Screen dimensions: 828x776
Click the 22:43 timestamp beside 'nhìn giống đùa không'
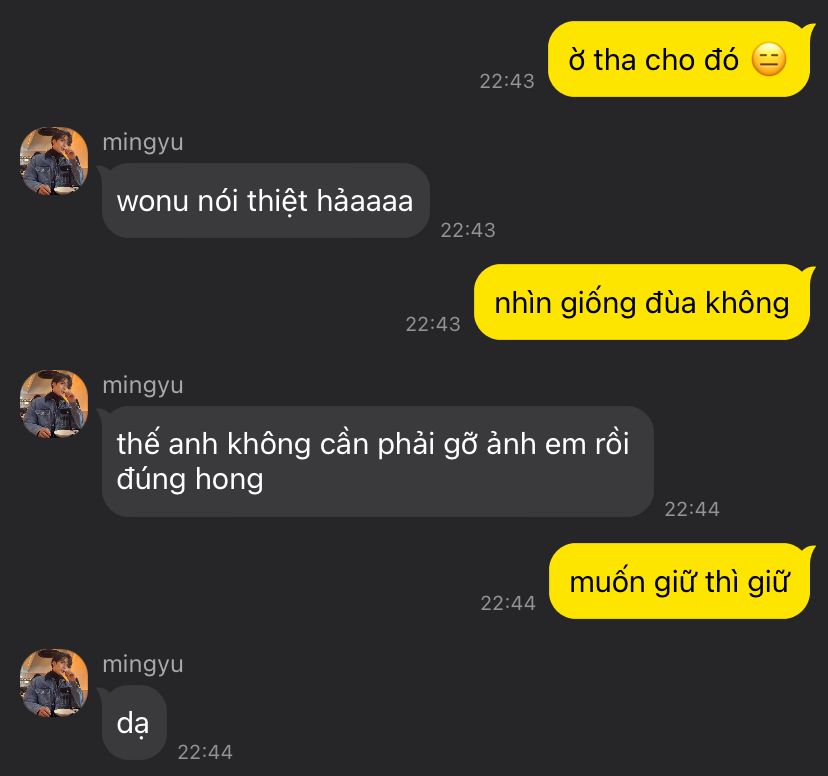(433, 324)
